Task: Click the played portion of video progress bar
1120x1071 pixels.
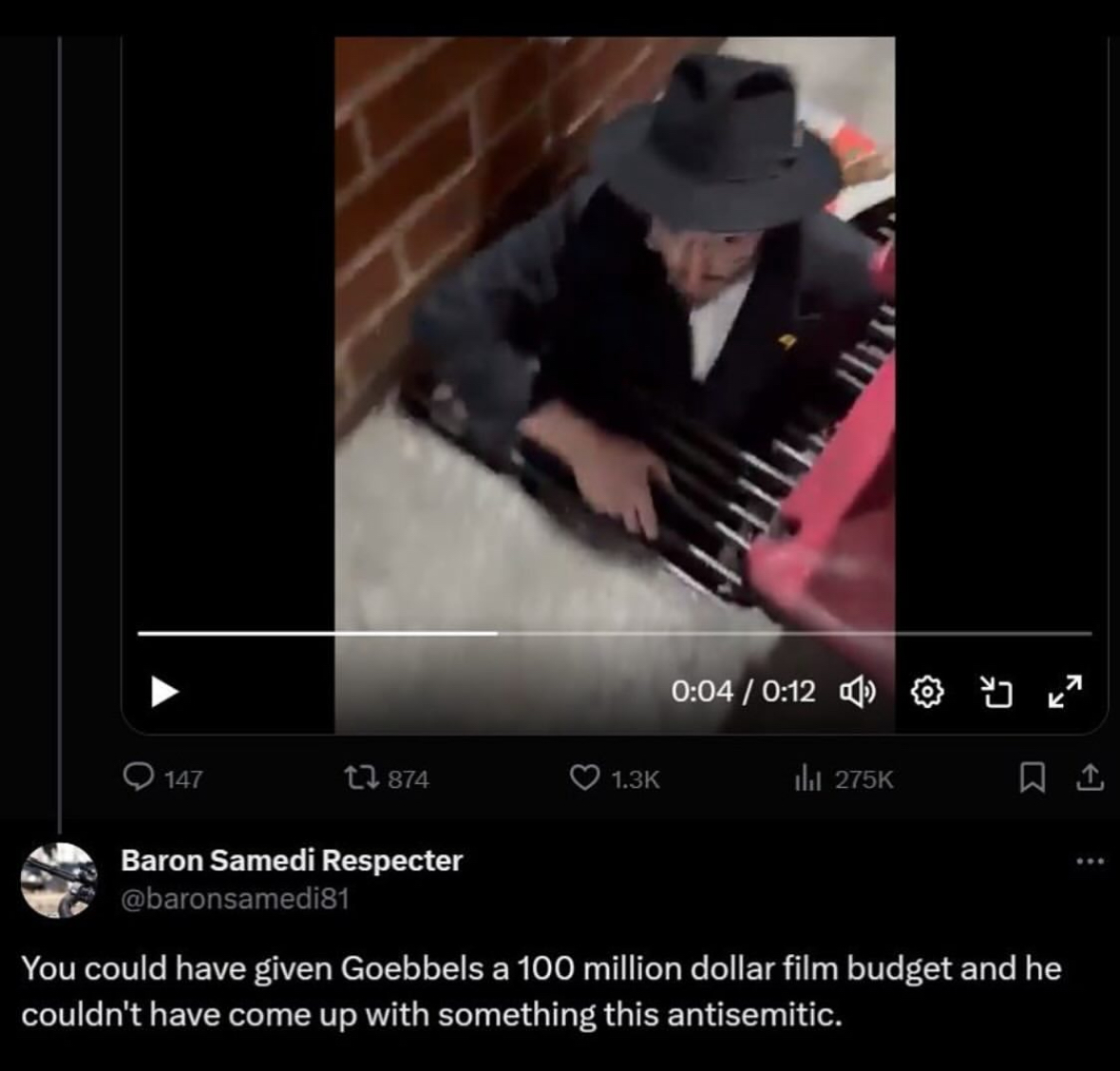Action: [317, 633]
